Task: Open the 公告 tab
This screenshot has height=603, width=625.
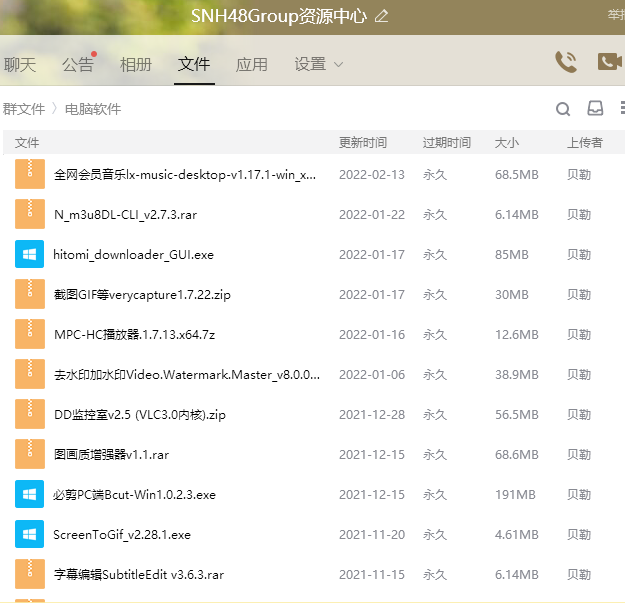Action: pos(78,65)
